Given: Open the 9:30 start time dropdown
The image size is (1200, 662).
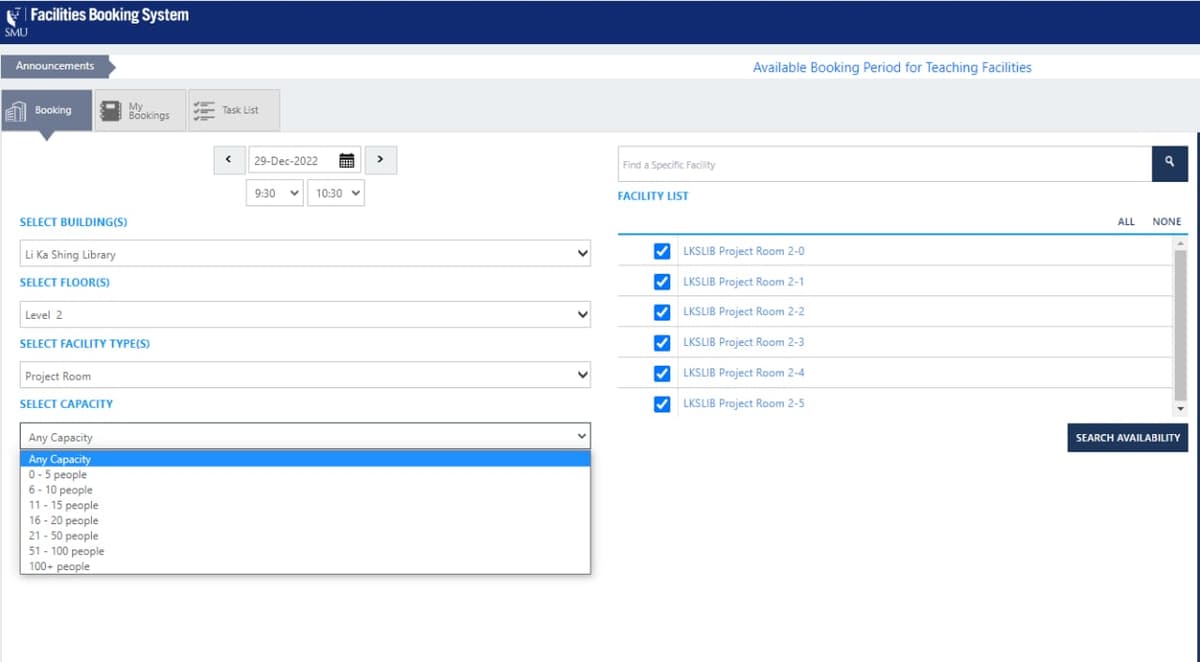Looking at the screenshot, I should pos(274,194).
